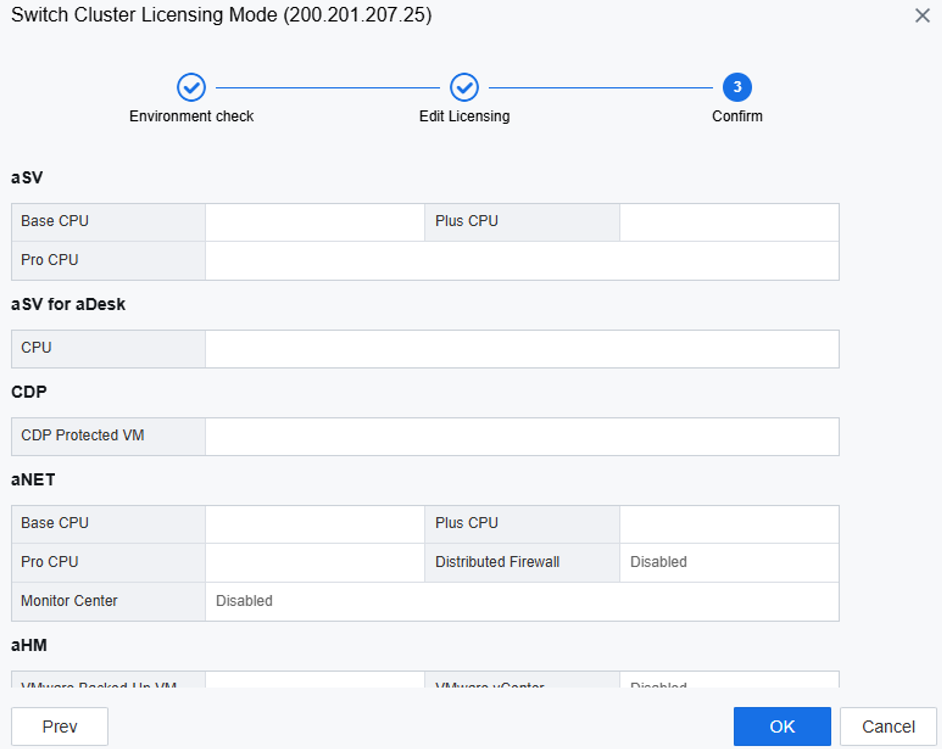Viewport: 942px width, 749px height.
Task: Confirm licensing with the OK button
Action: pyautogui.click(x=782, y=727)
